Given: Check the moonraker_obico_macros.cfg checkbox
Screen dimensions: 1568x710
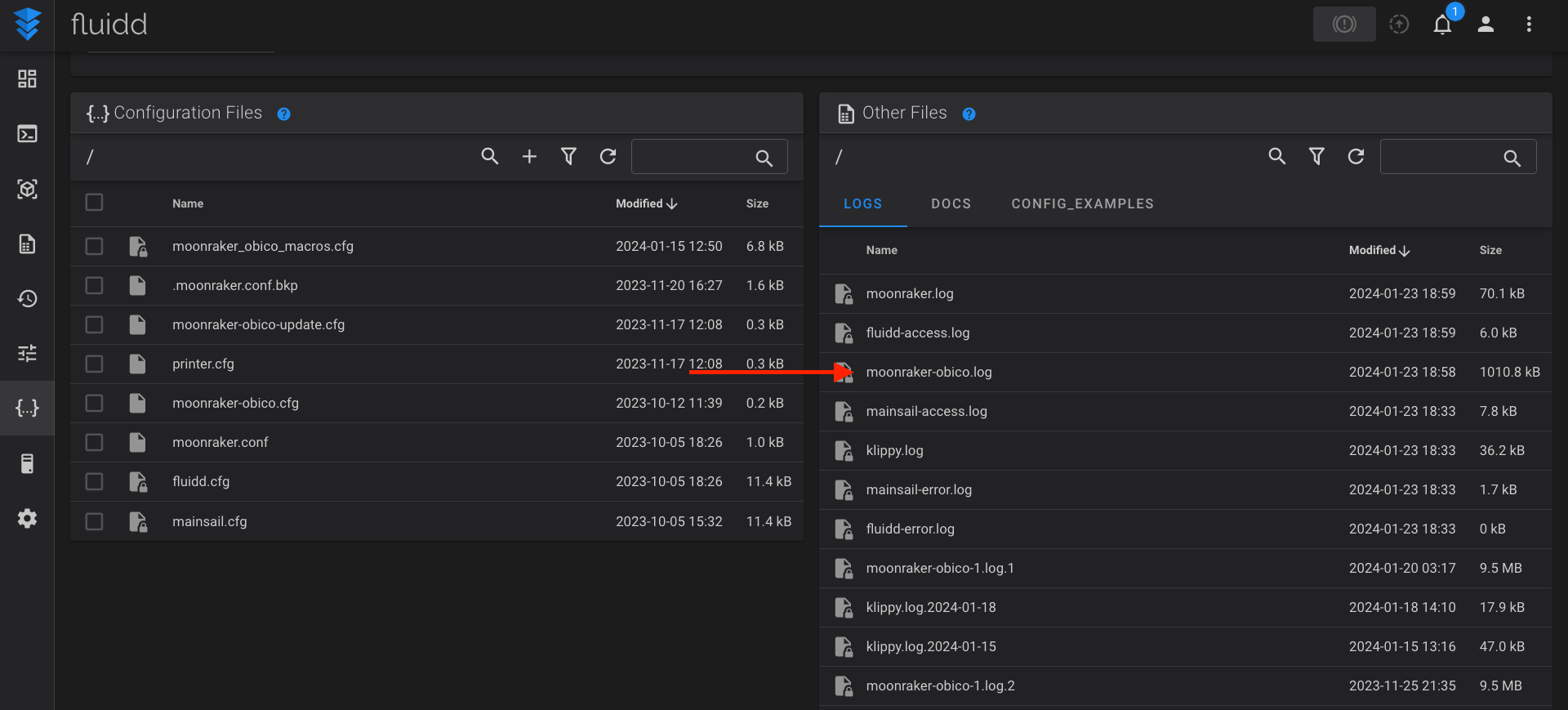Looking at the screenshot, I should [x=94, y=246].
